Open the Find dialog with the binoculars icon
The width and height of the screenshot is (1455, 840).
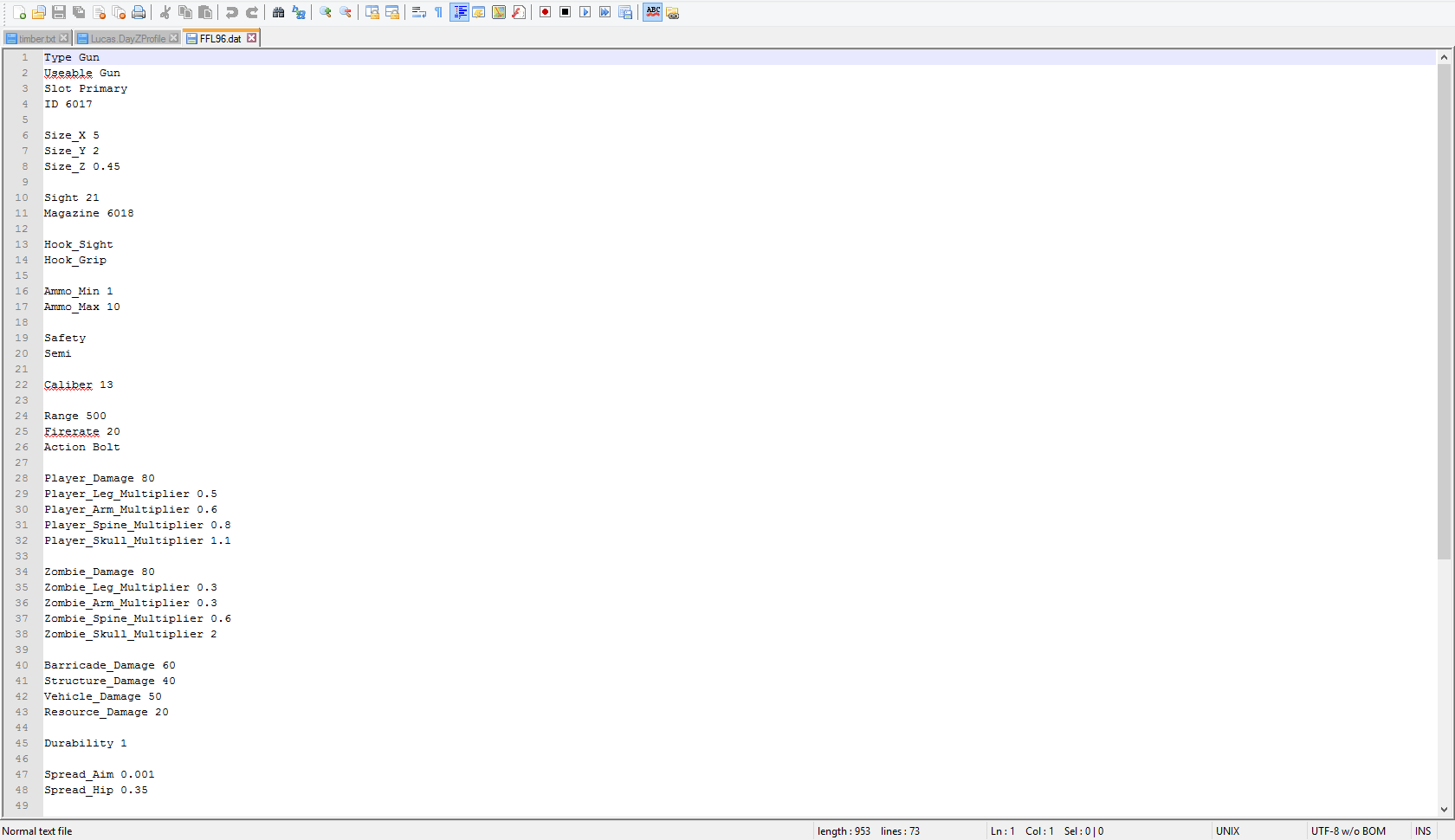[278, 12]
